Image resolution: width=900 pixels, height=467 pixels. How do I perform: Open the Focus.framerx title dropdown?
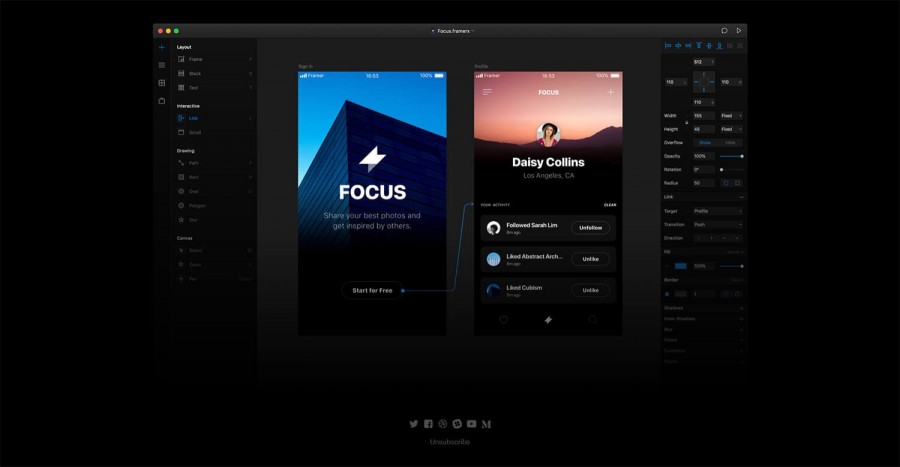coord(453,31)
